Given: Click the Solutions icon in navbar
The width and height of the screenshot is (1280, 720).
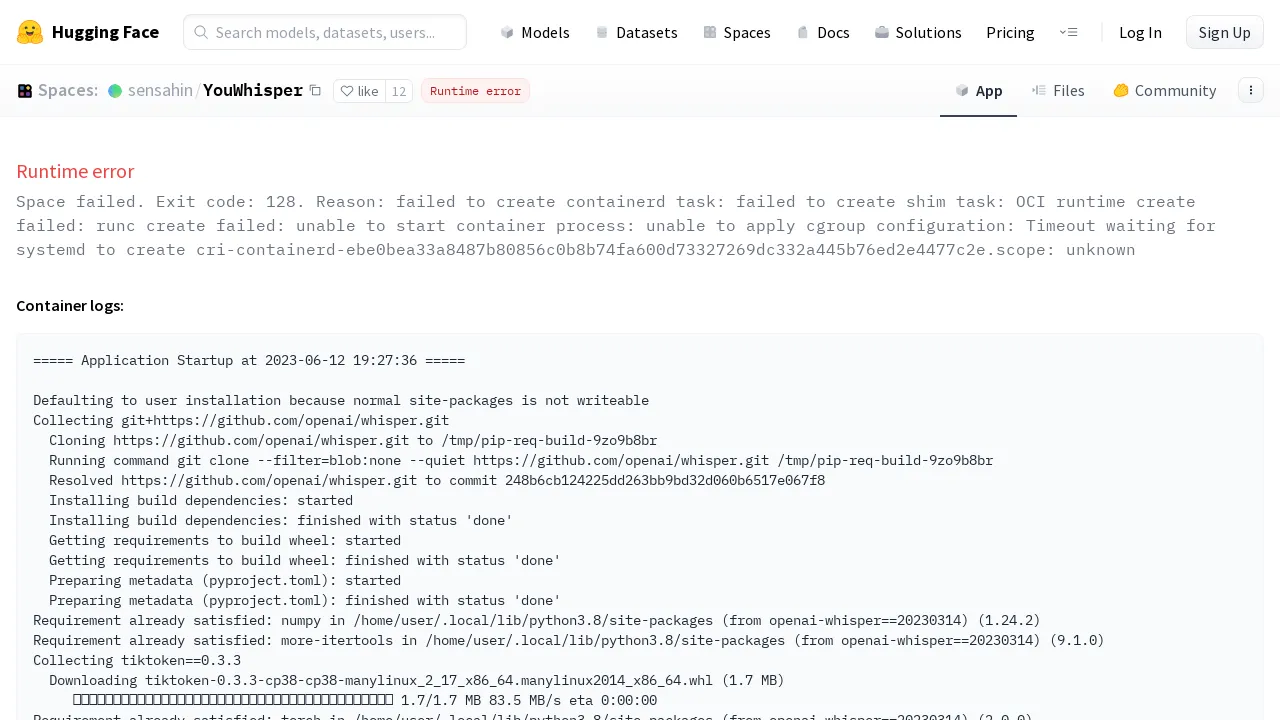Looking at the screenshot, I should click(881, 32).
